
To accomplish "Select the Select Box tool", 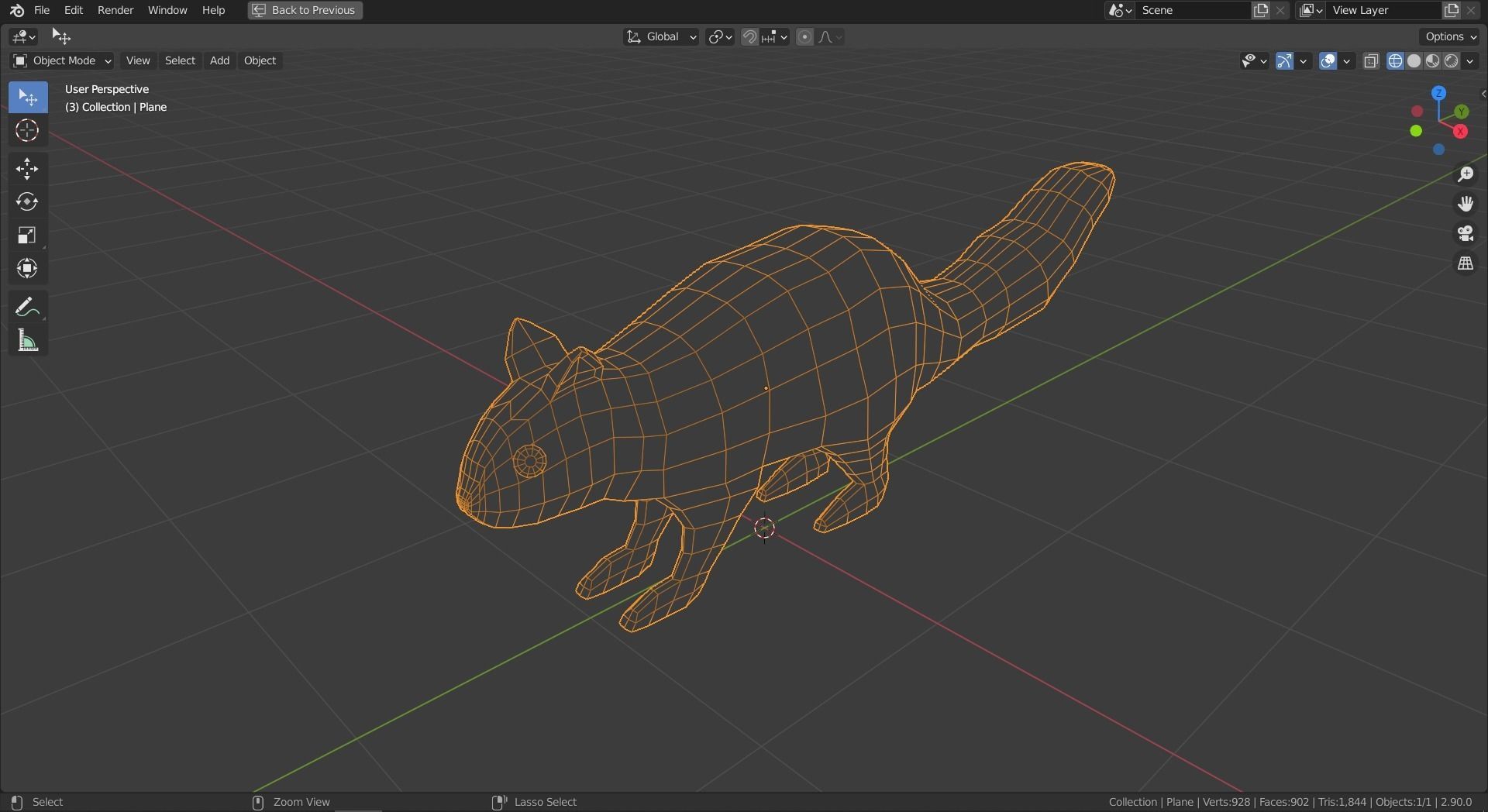I will pos(28,97).
